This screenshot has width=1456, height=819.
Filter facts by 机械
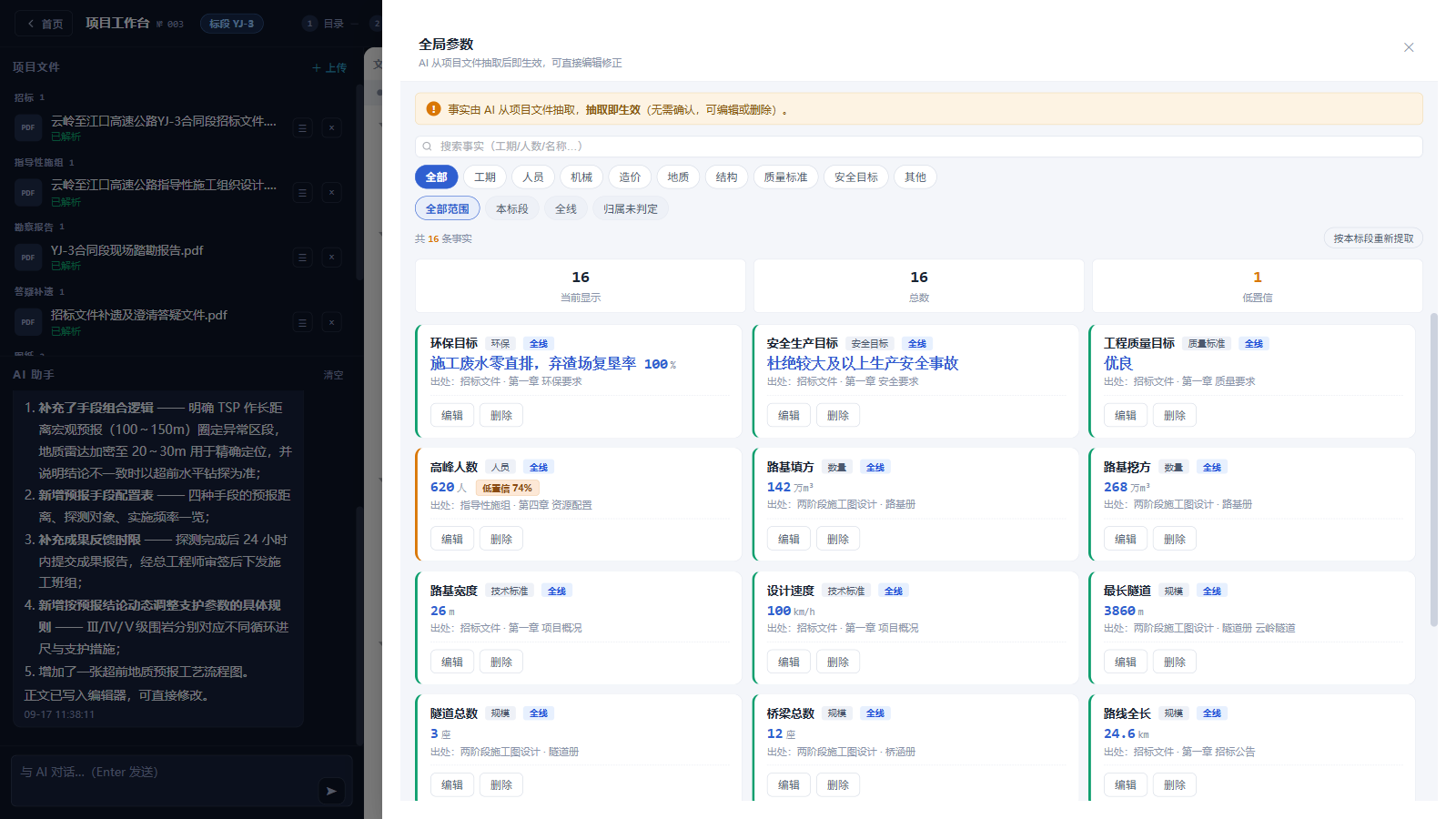(x=581, y=177)
